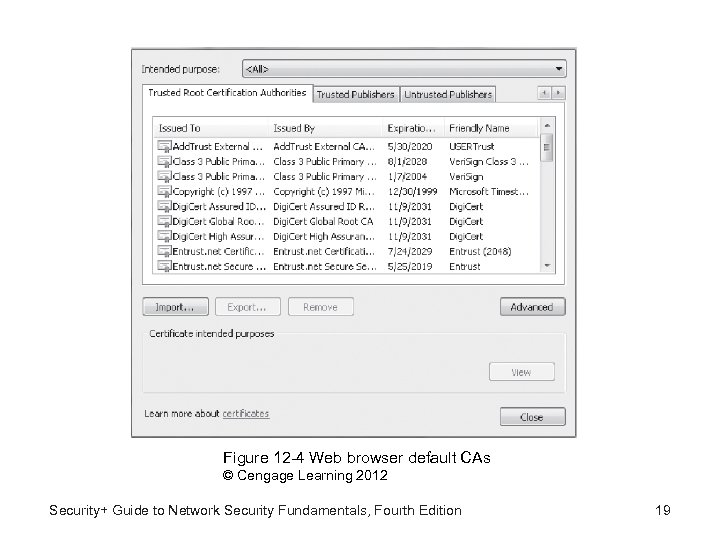Image resolution: width=720 pixels, height=540 pixels.
Task: Click the Export button
Action: 248,307
